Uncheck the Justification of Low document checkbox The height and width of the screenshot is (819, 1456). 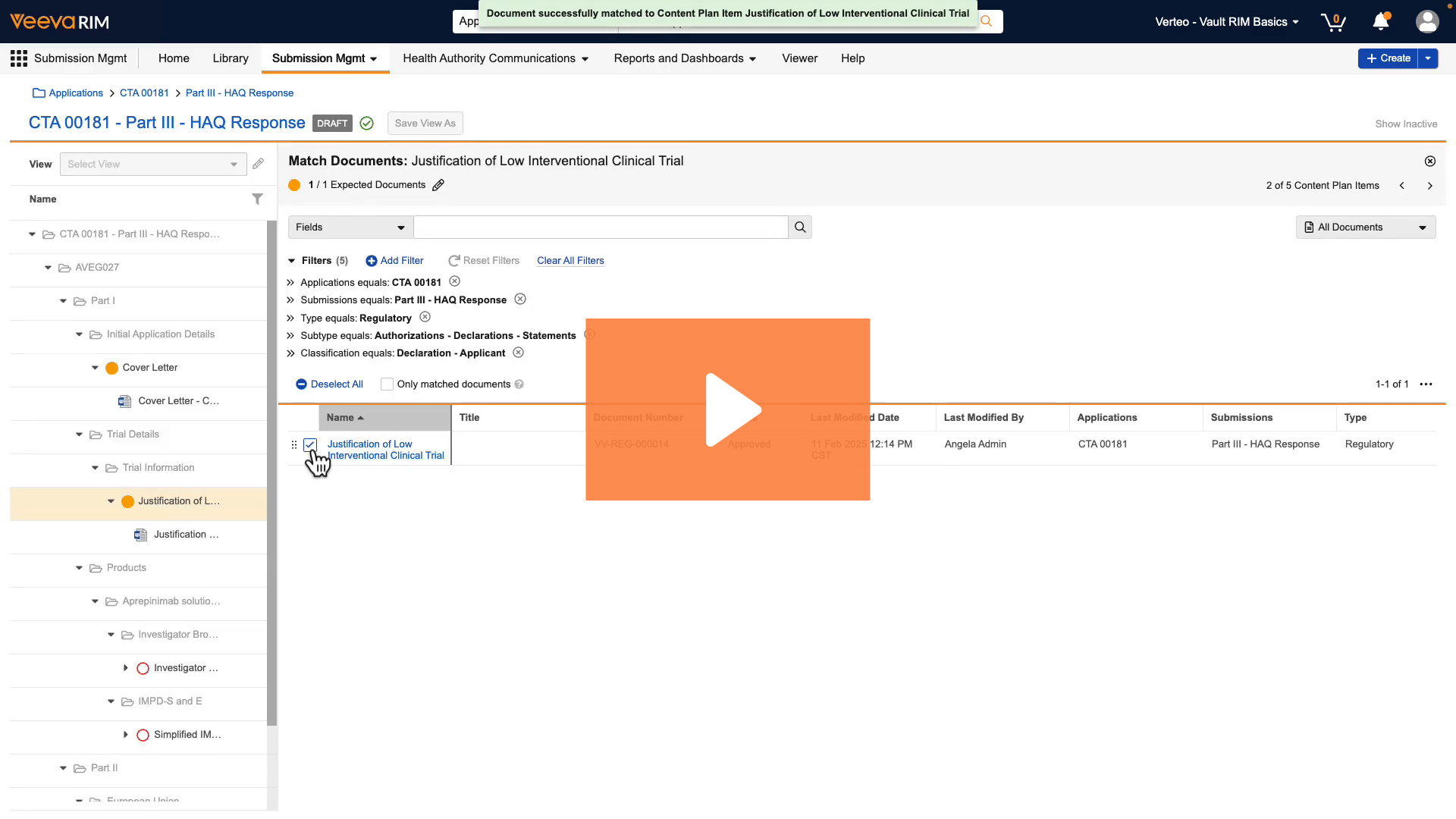click(309, 444)
